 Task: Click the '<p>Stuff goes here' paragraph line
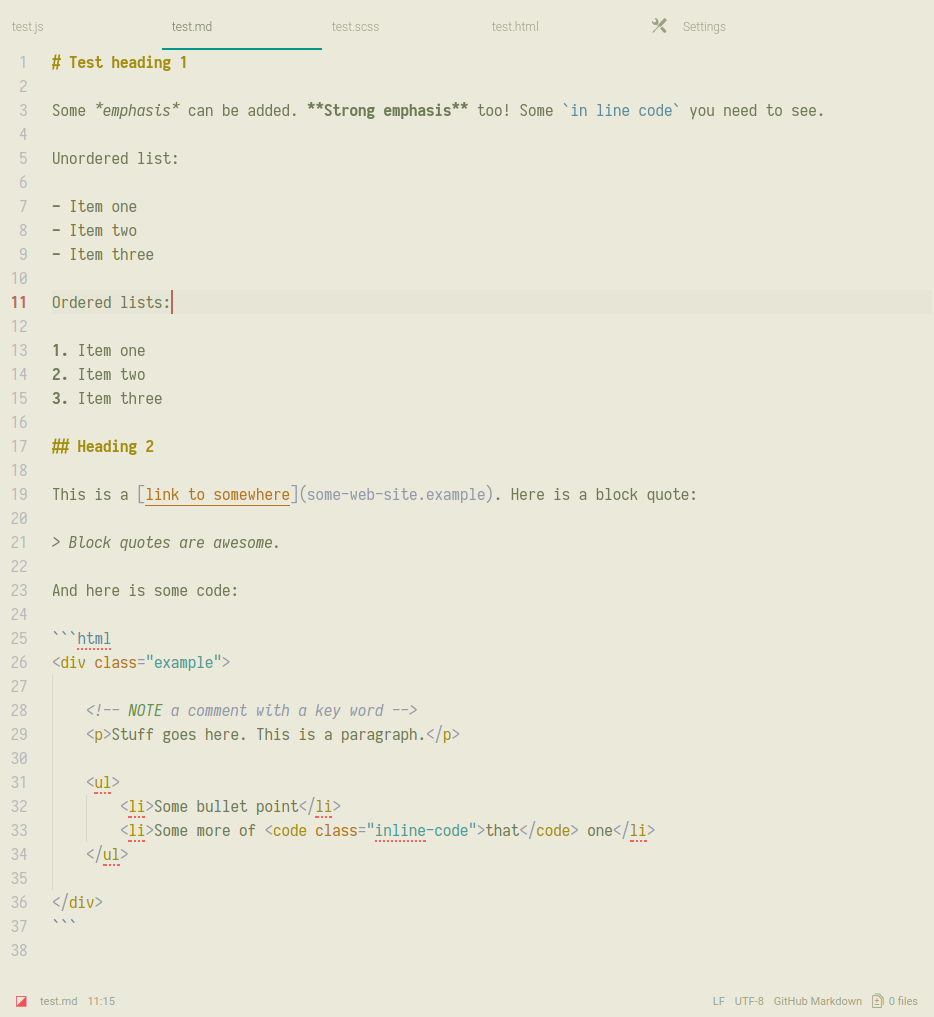pyautogui.click(x=273, y=734)
